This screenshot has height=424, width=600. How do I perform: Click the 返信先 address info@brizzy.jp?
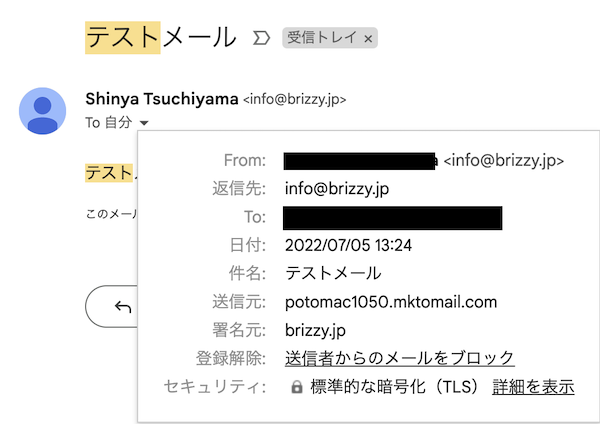(x=337, y=189)
